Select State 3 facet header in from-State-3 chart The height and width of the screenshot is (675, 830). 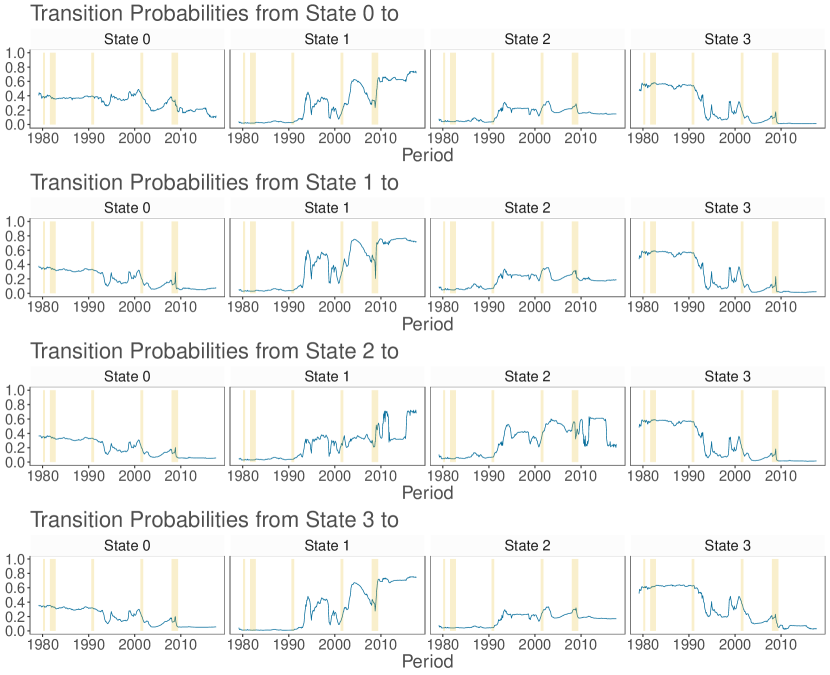click(x=726, y=546)
